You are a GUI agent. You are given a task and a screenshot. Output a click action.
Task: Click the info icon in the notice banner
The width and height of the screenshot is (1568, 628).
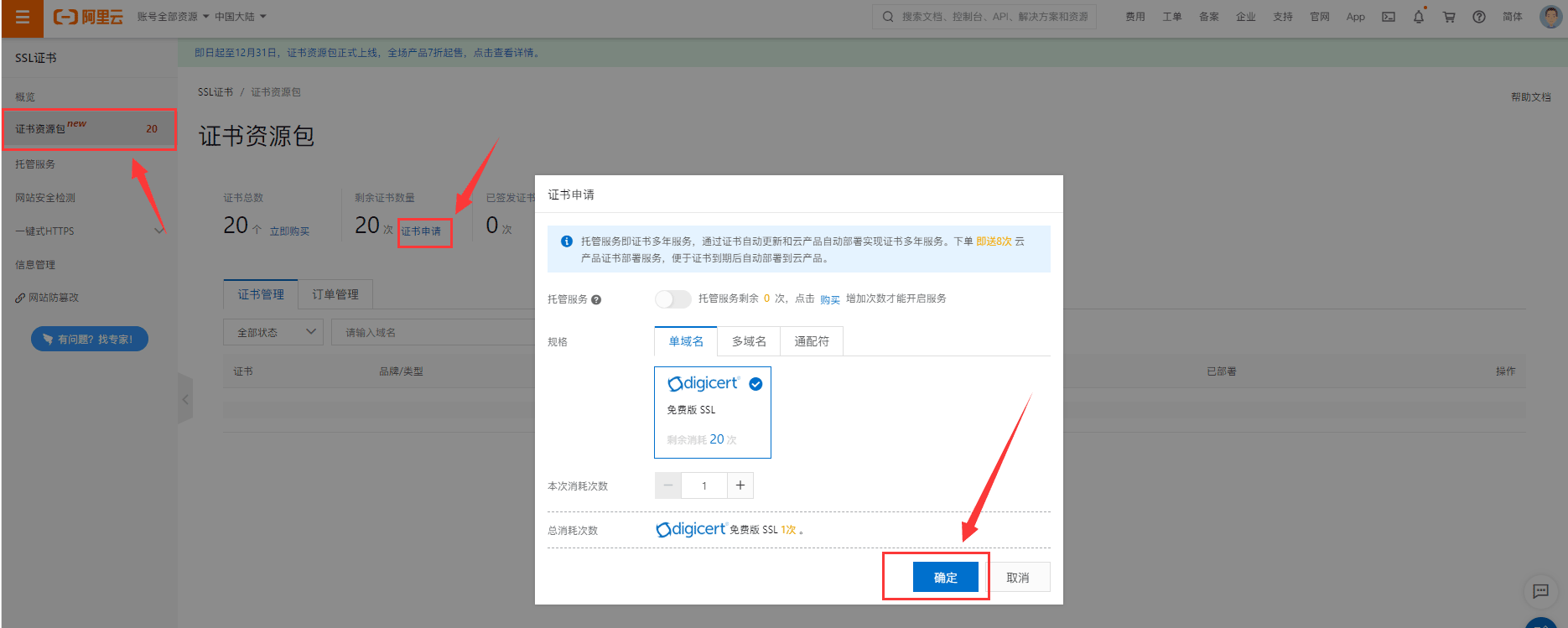pos(567,241)
